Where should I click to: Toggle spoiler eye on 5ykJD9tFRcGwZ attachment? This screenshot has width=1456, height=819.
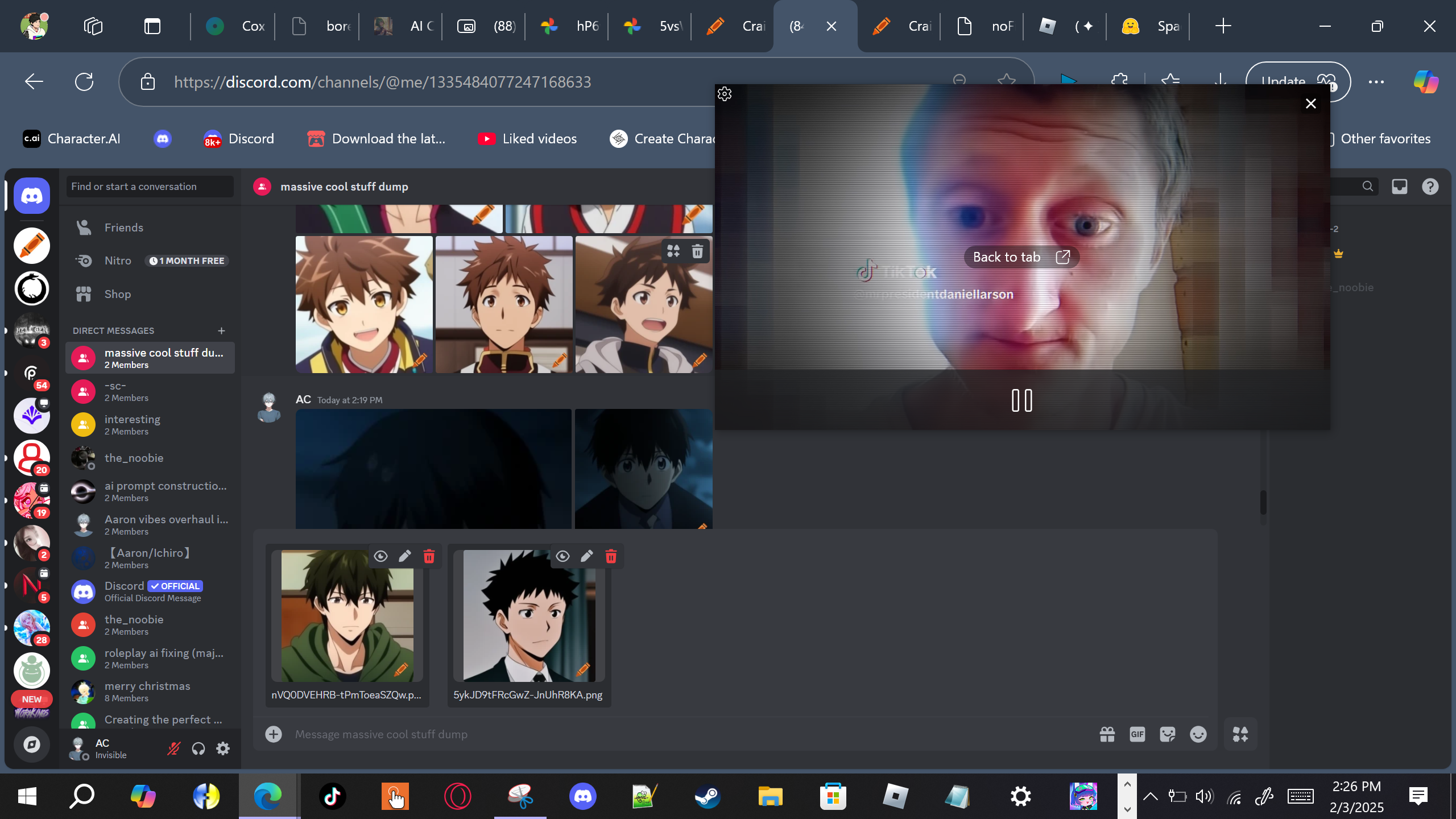(562, 556)
